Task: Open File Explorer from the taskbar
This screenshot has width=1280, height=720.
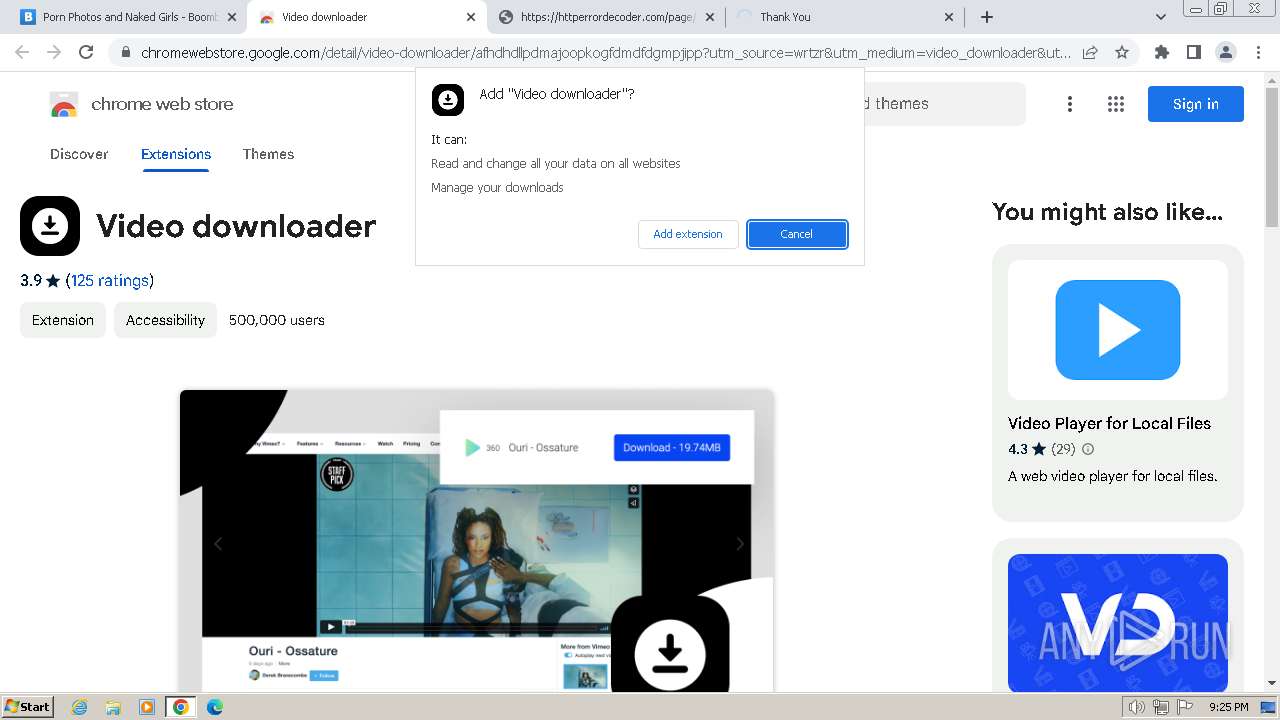Action: 113,707
